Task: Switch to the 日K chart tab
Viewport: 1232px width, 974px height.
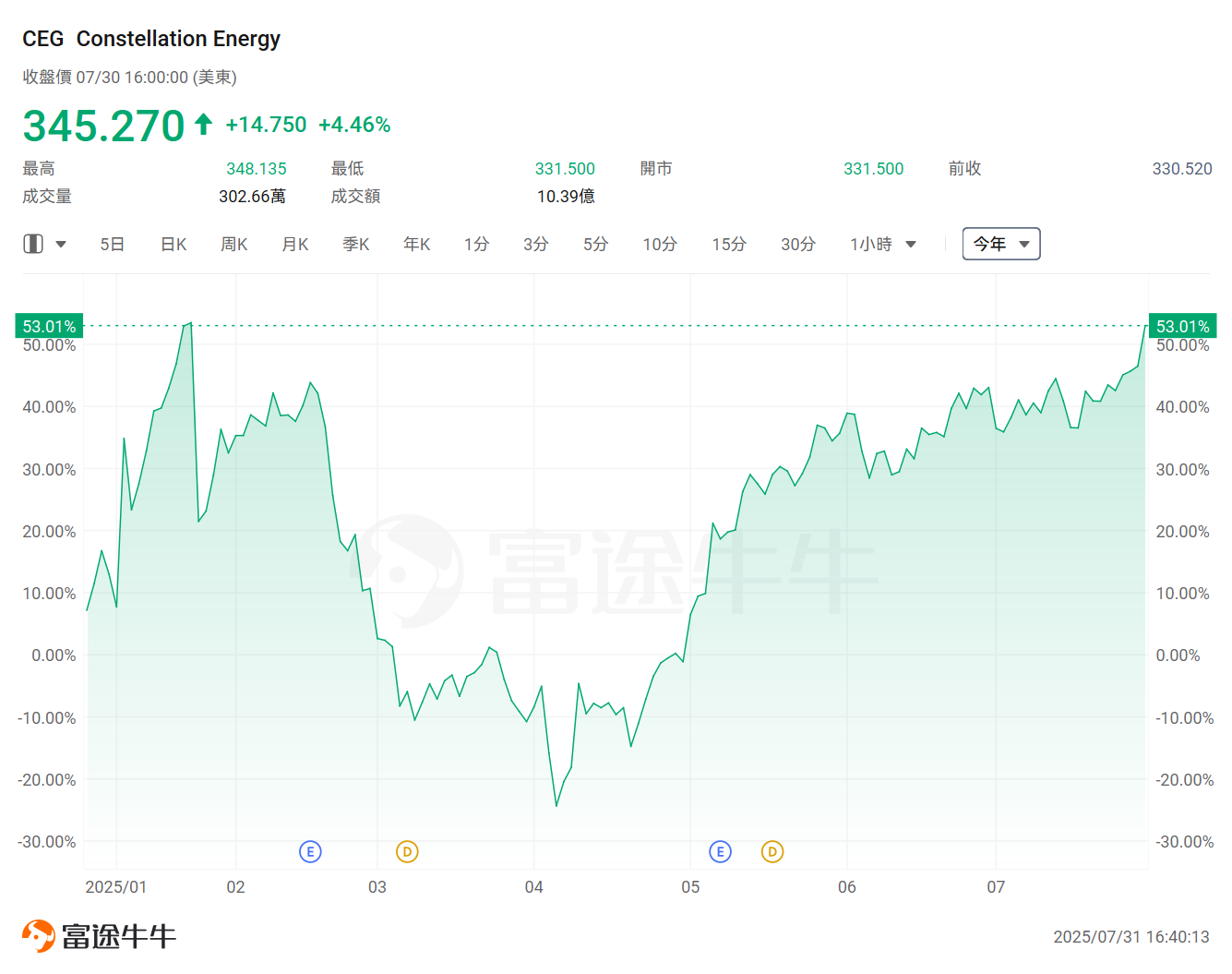Action: [173, 244]
